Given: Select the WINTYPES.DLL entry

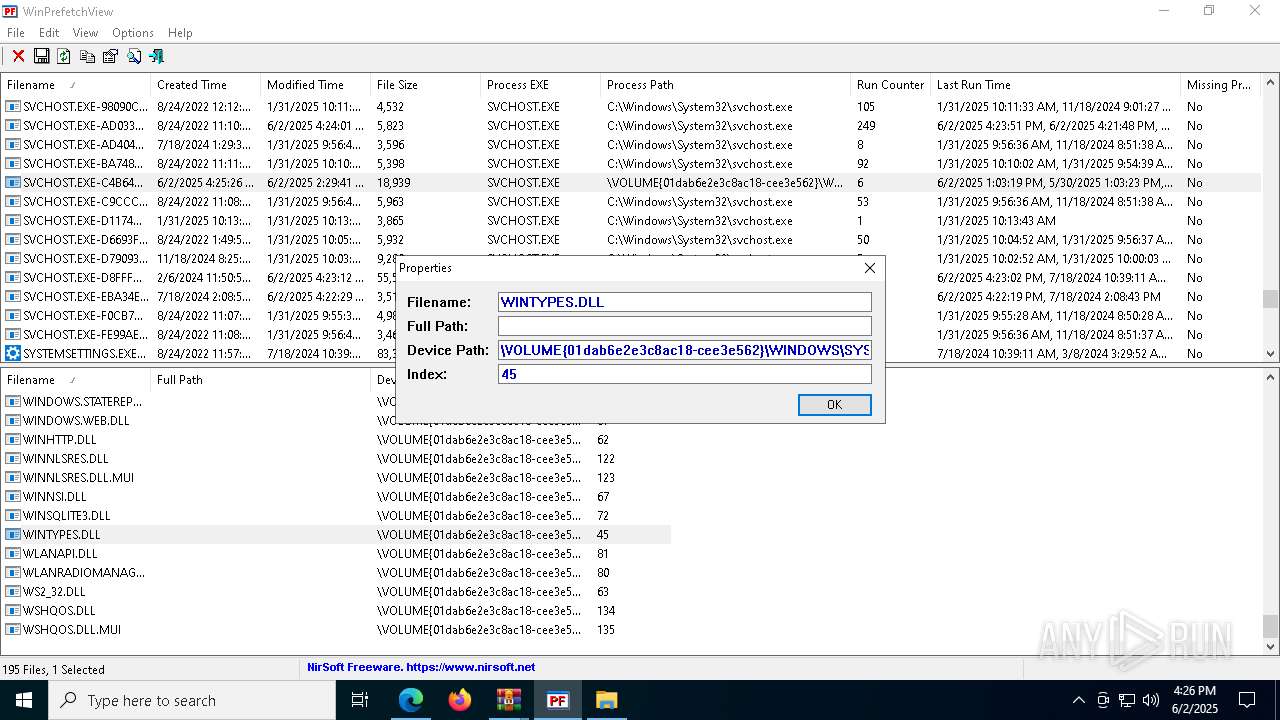Looking at the screenshot, I should pos(336,535).
